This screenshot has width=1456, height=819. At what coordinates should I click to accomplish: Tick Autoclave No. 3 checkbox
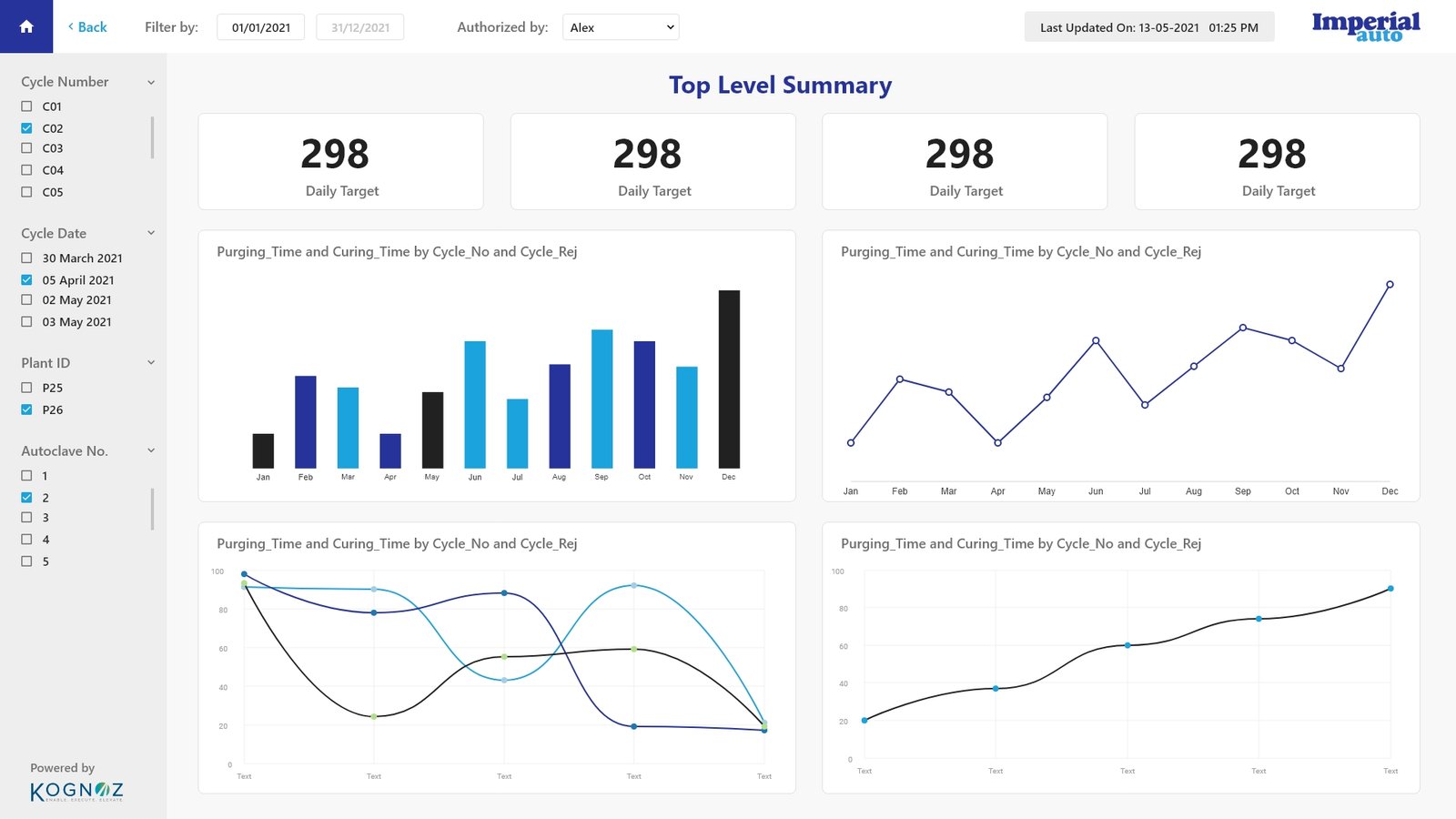point(26,518)
